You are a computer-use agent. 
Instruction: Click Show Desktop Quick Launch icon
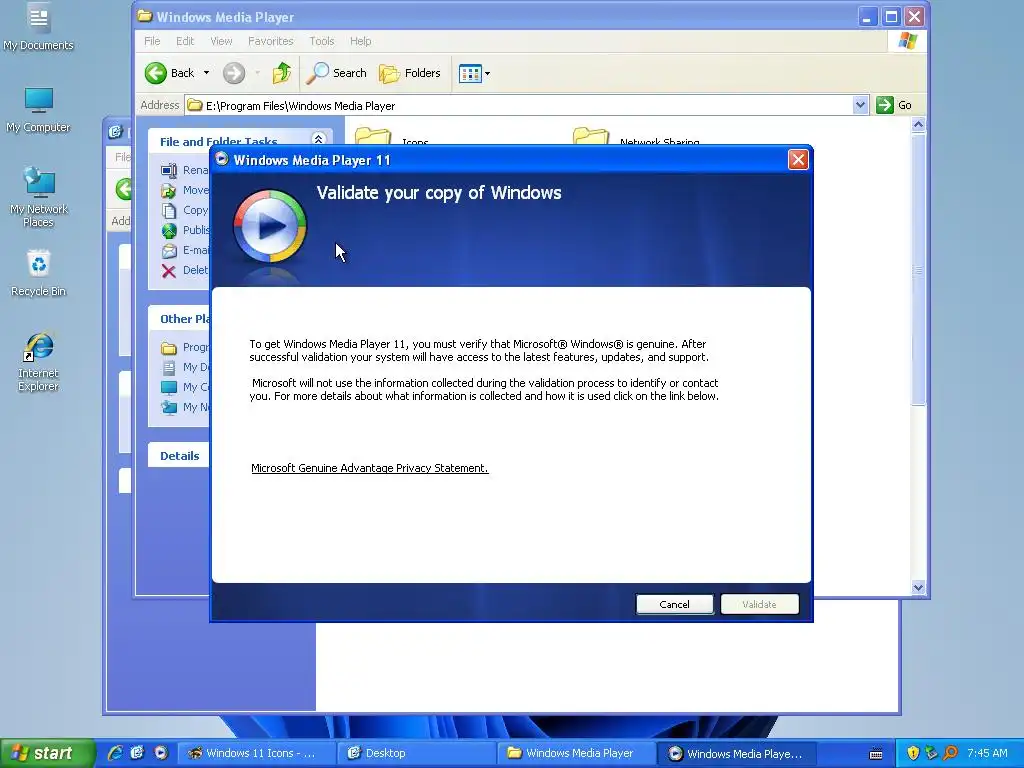[x=137, y=753]
